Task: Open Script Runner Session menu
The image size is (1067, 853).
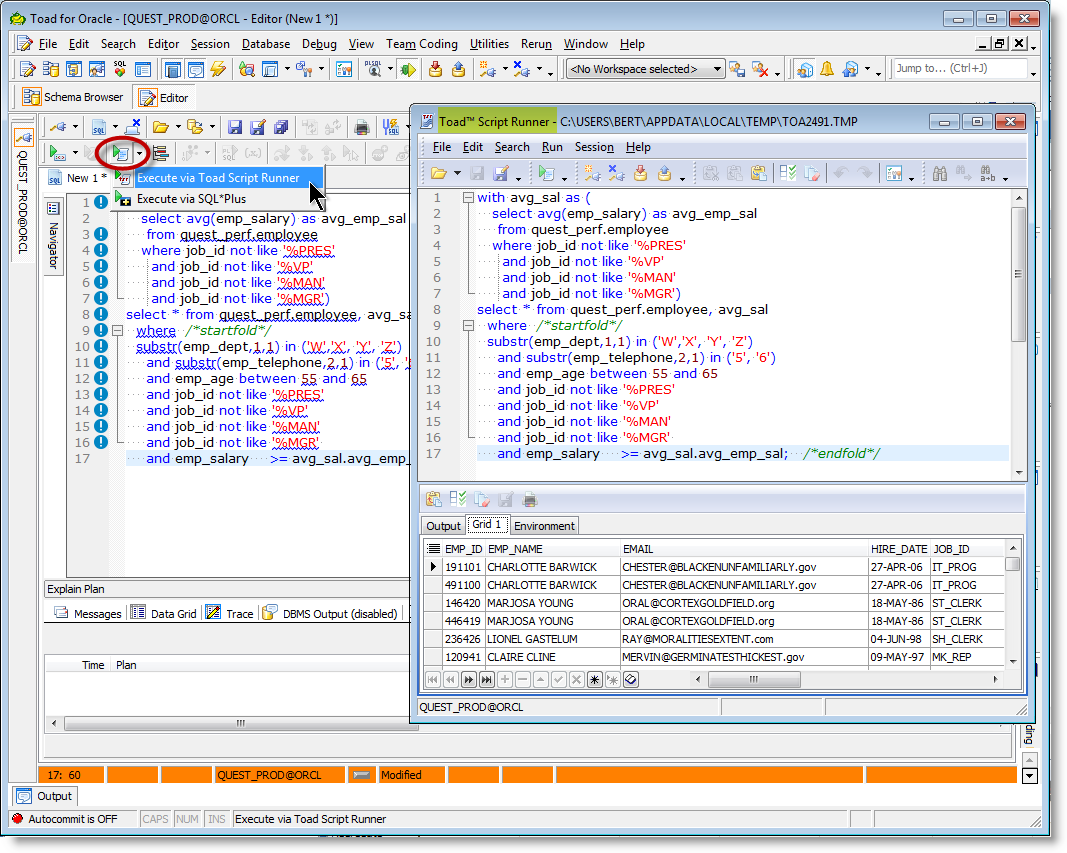Action: 594,147
